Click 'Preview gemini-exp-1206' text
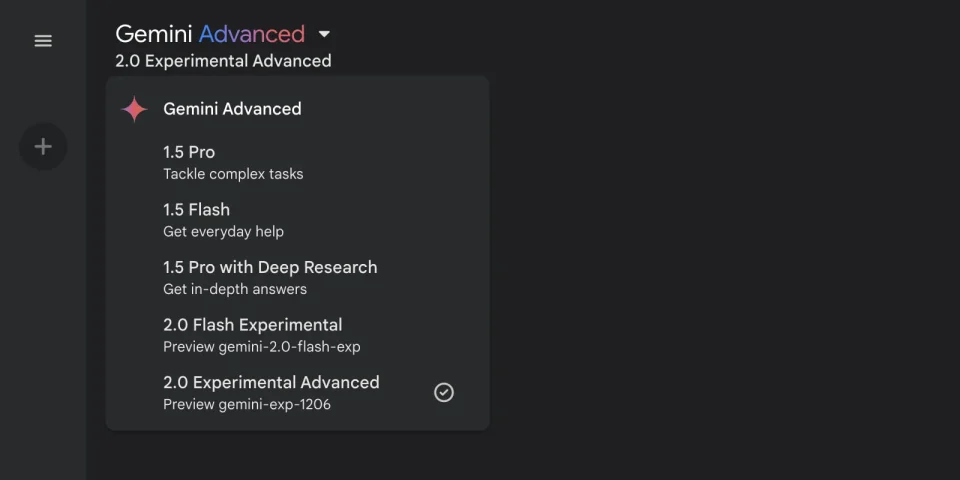The height and width of the screenshot is (480, 960). pos(247,404)
